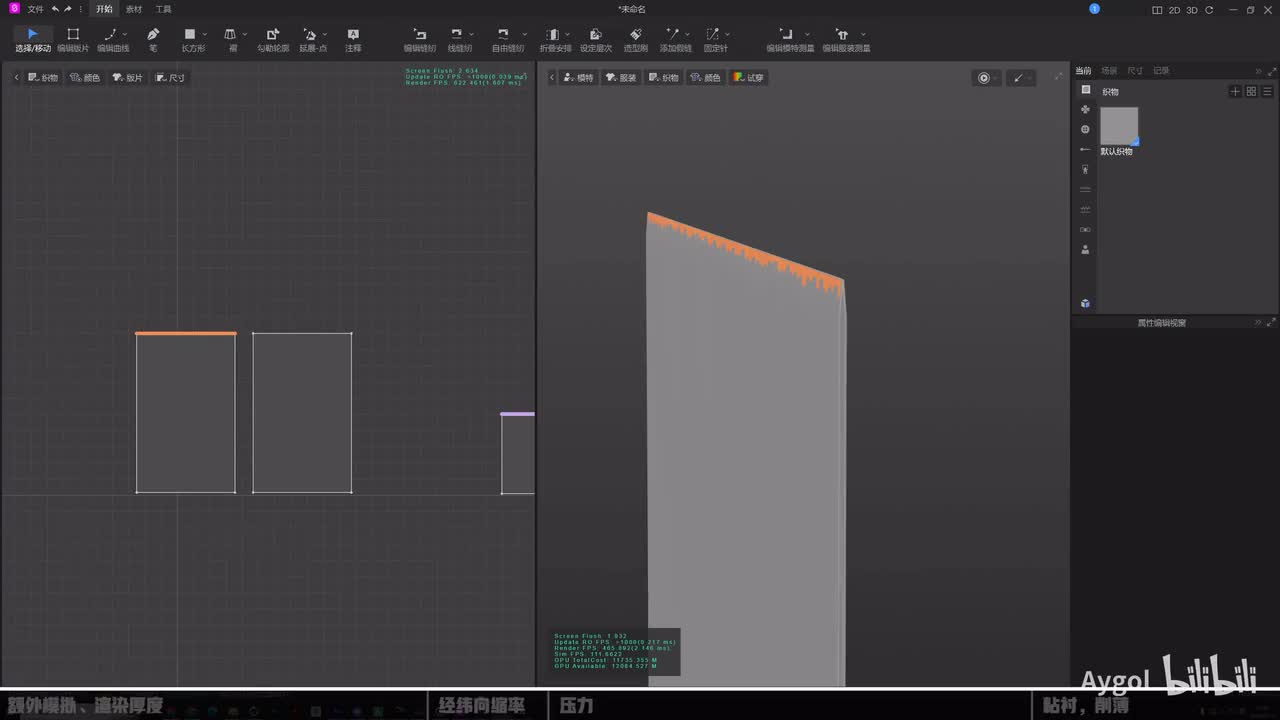
Task: Select the 造型刷 styling brush tool
Action: [x=636, y=39]
